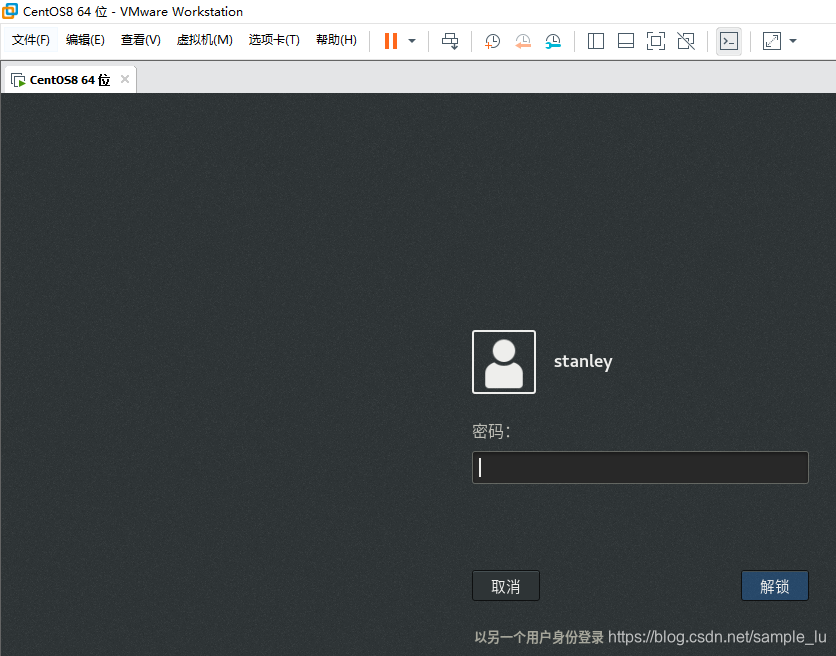Enter full screen mode
Image resolution: width=836 pixels, height=656 pixels.
[656, 41]
